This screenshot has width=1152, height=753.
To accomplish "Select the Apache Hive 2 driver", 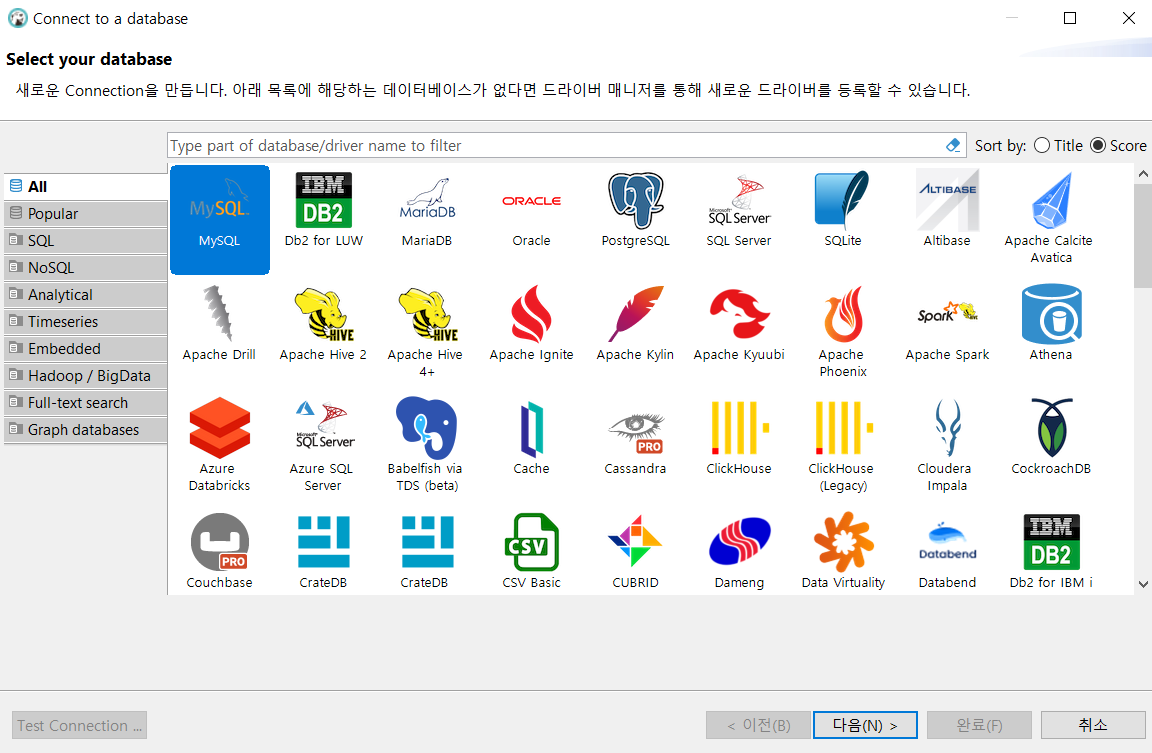I will 323,324.
